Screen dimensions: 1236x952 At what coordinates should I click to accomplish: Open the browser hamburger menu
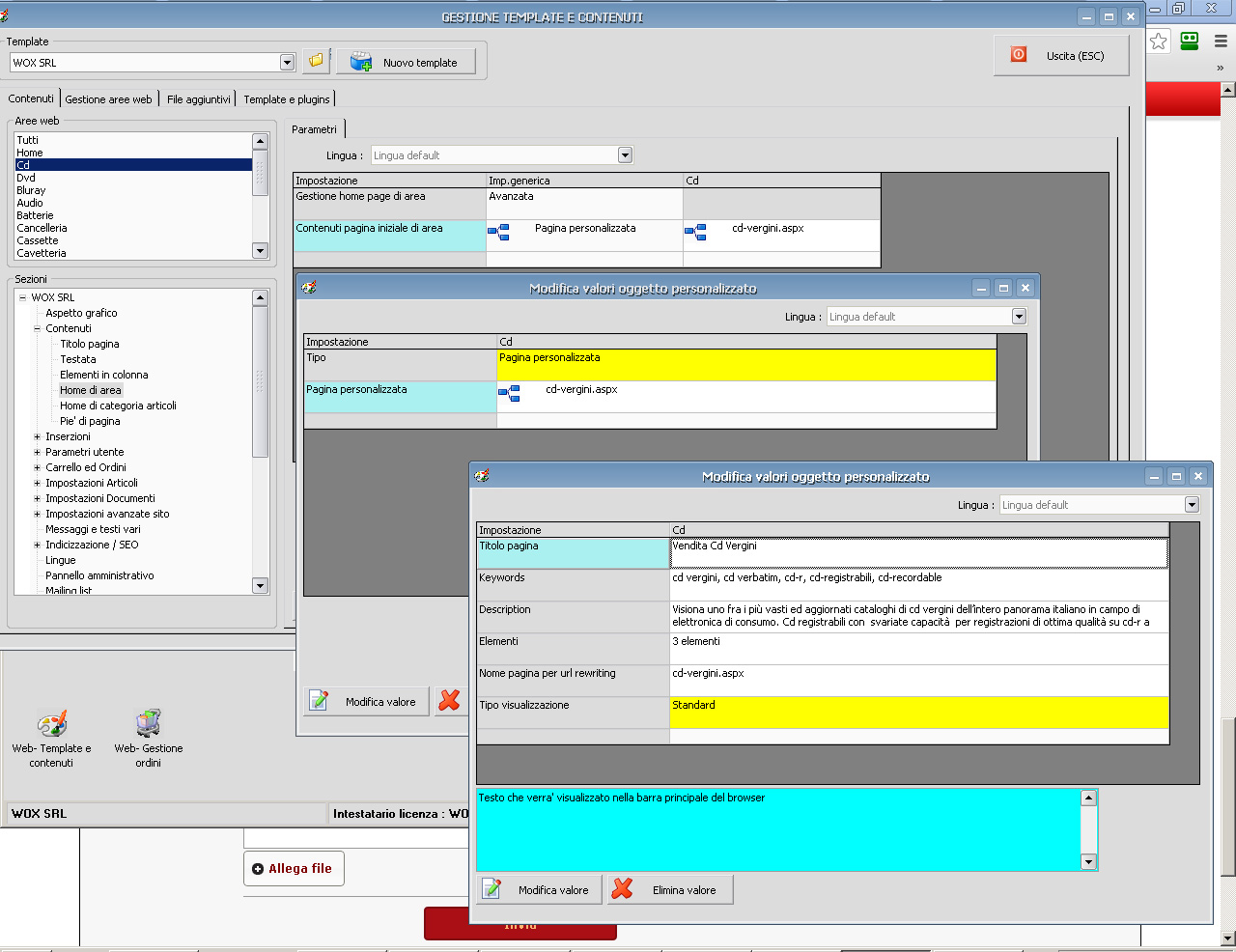coord(1221,41)
